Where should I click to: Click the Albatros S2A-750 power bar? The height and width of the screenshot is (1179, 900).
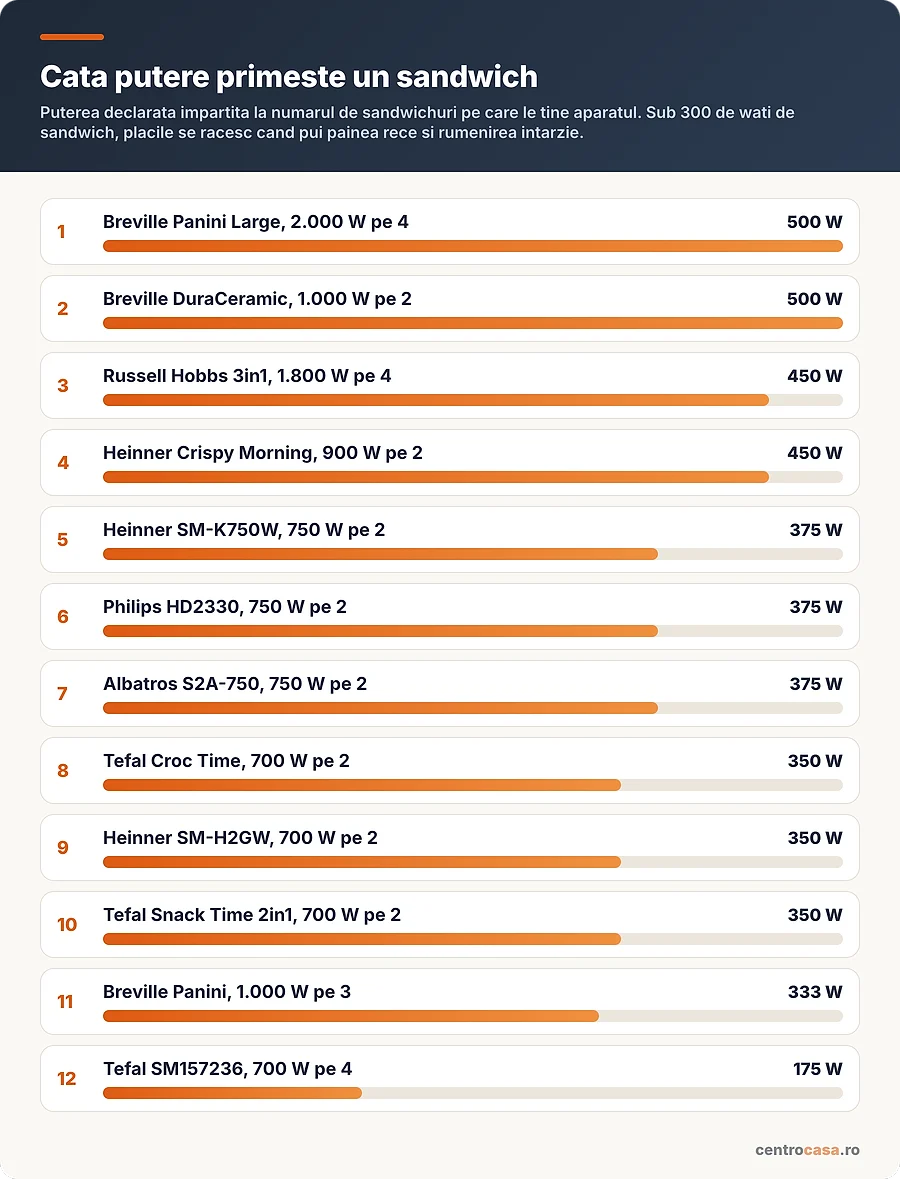pyautogui.click(x=472, y=708)
